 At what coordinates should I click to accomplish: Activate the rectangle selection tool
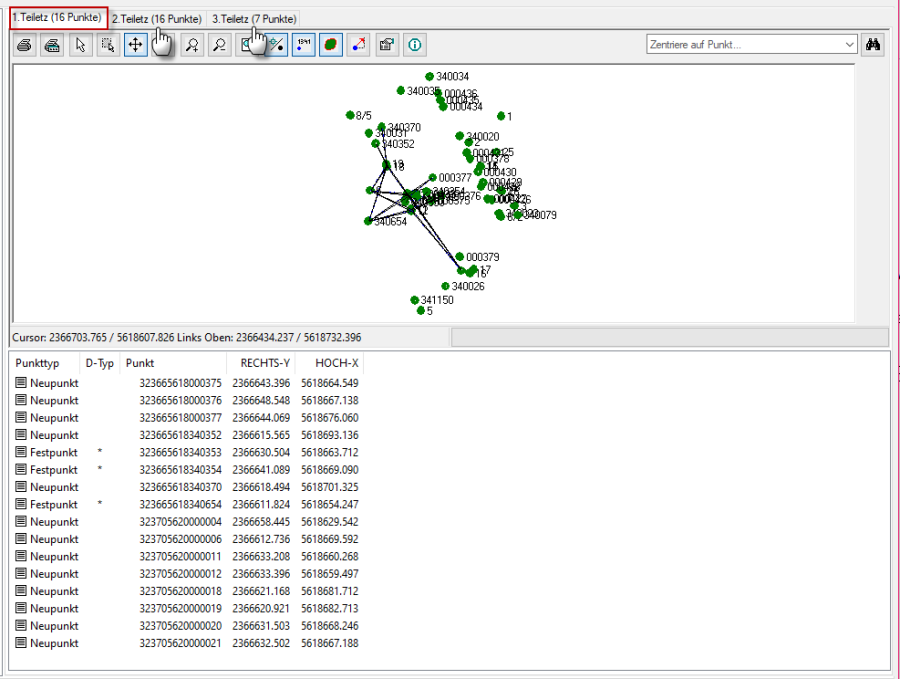pos(108,45)
